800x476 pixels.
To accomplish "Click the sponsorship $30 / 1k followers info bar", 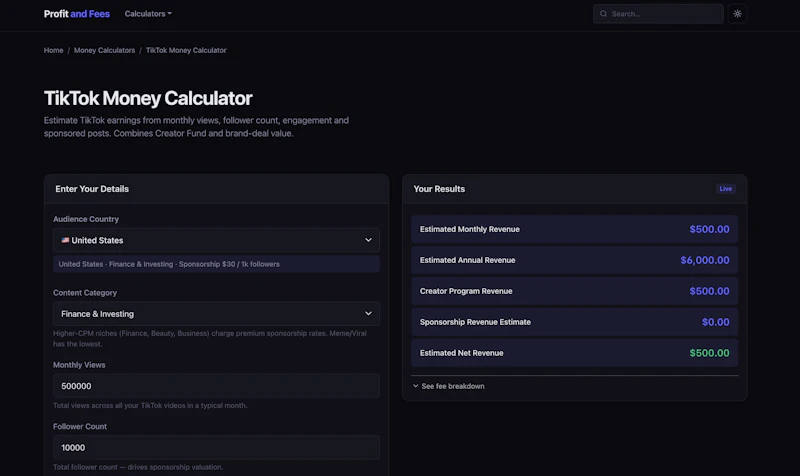I will (216, 264).
